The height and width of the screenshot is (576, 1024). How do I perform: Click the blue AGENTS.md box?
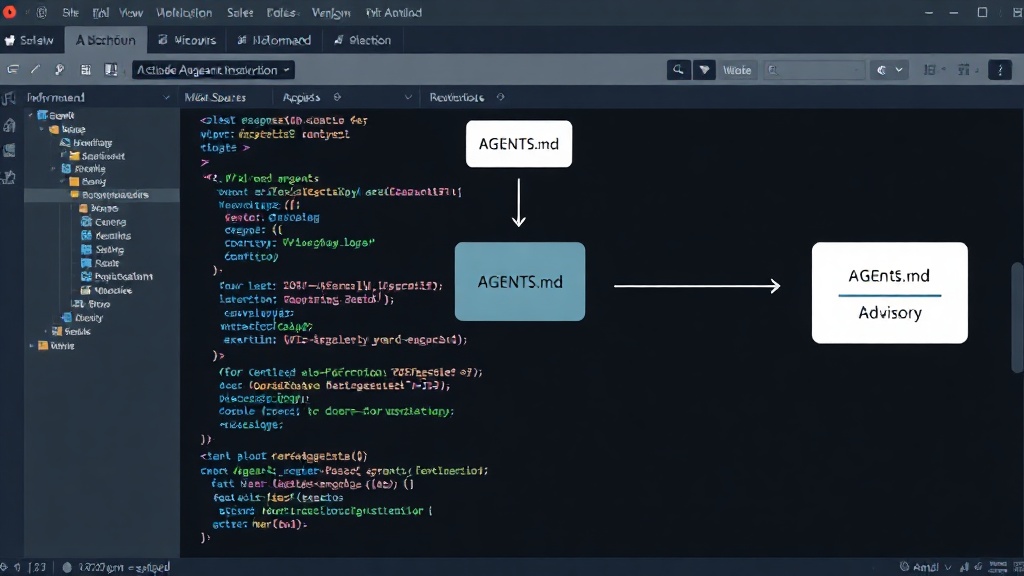(520, 281)
